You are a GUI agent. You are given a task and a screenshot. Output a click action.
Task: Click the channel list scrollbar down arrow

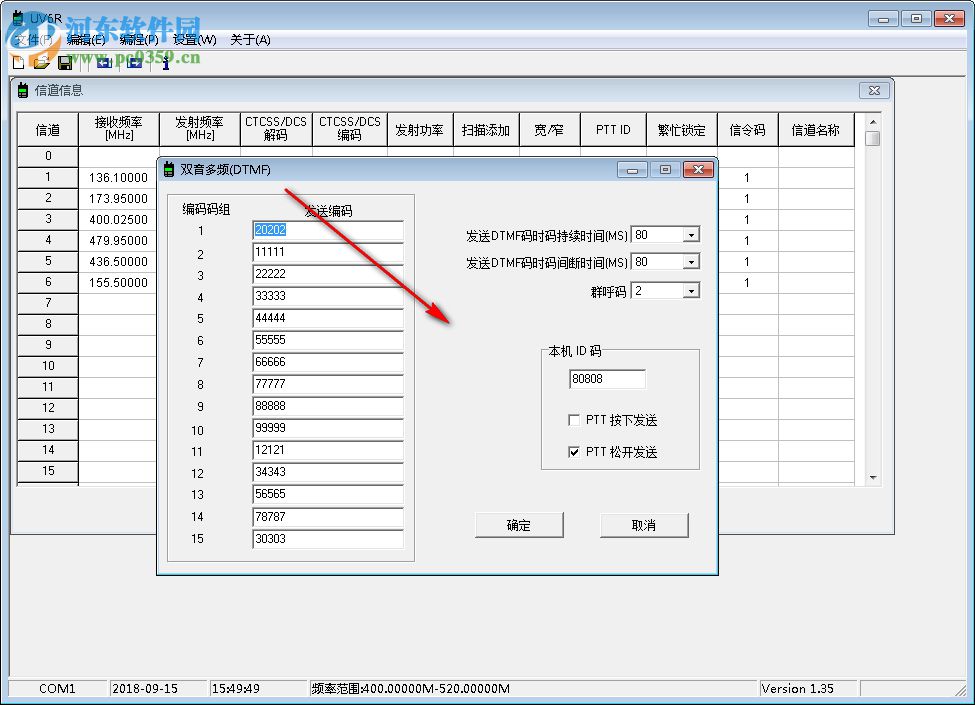pos(873,477)
